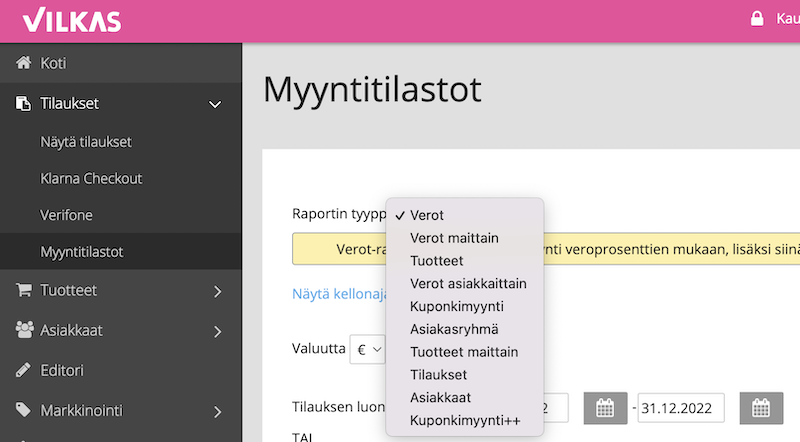Click the lock icon in header
Image resolution: width=800 pixels, height=442 pixels.
757,19
